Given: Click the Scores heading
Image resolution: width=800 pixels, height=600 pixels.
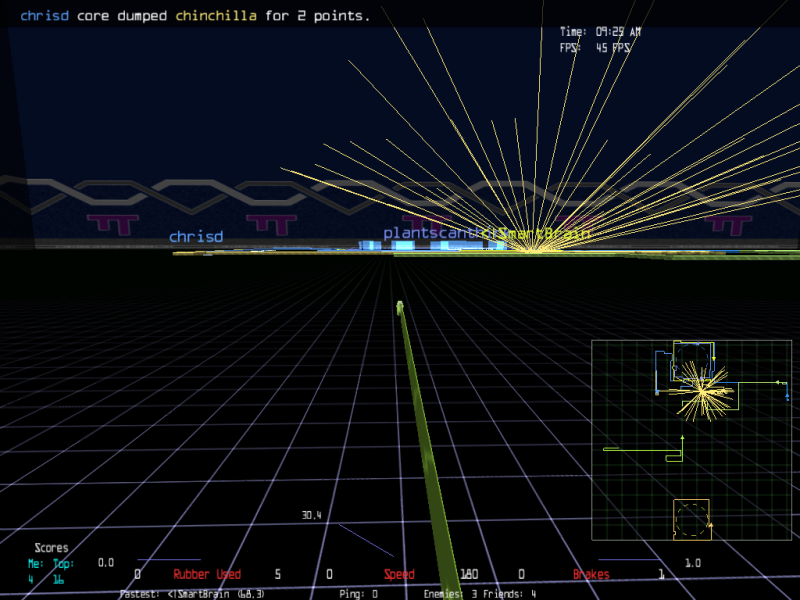Looking at the screenshot, I should click(x=51, y=548).
